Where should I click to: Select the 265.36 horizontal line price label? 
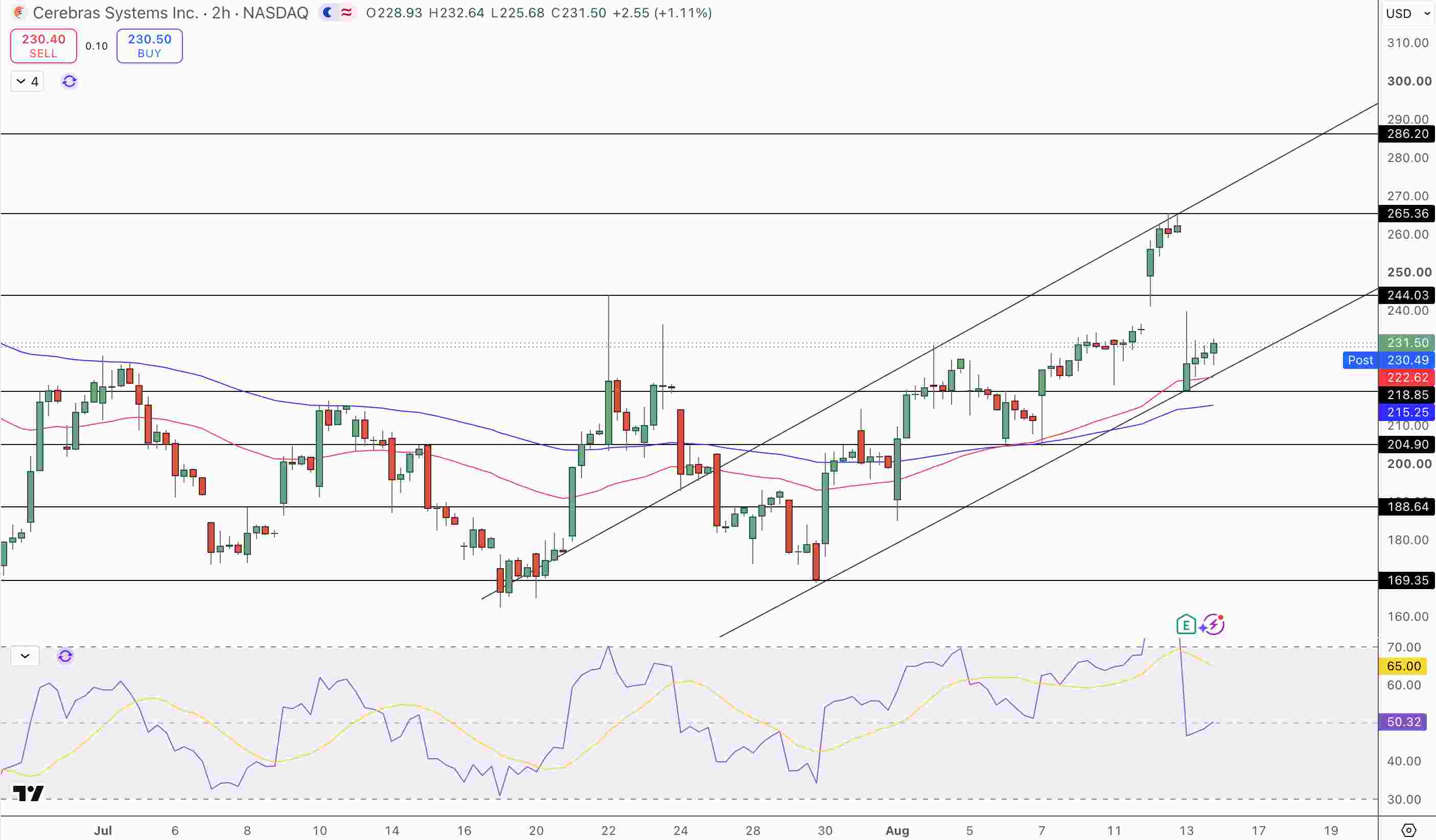[1407, 214]
